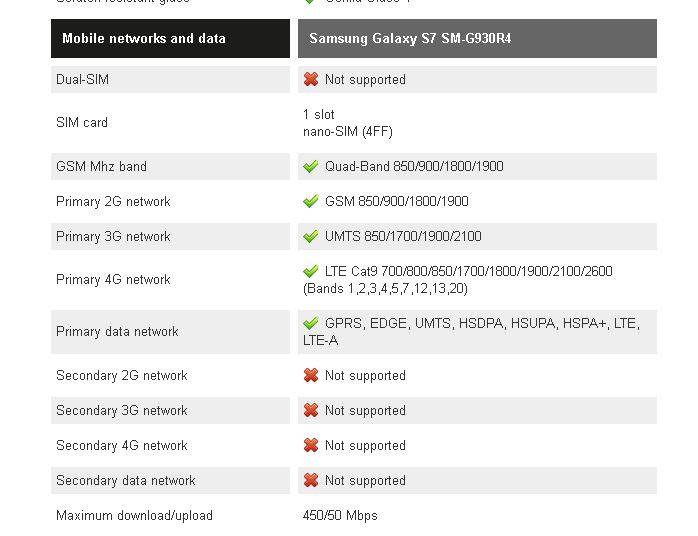Viewport: 698px width, 536px height.
Task: Click red X for Secondary 3G network
Action: click(x=311, y=410)
